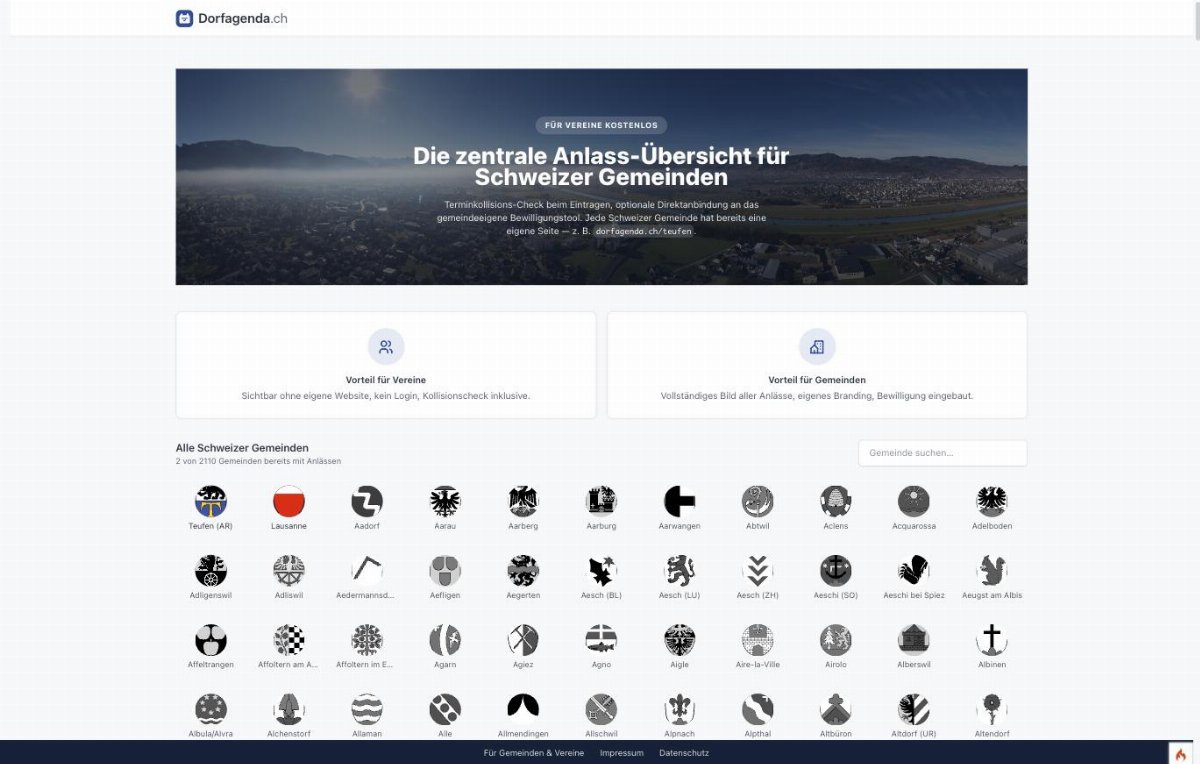Click the hero banner mountain image

tap(601, 176)
